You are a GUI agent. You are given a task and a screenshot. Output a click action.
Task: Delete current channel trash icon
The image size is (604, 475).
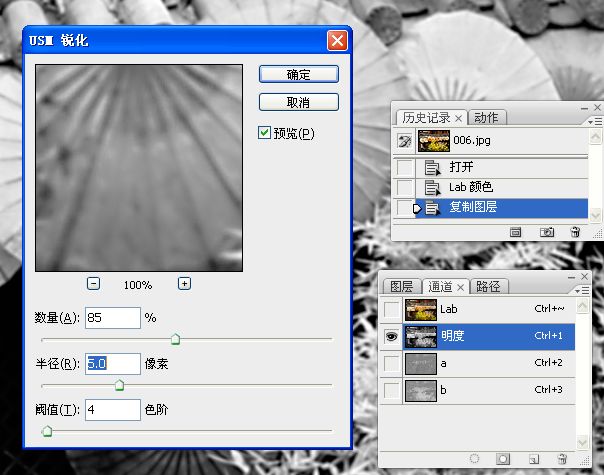(562, 458)
